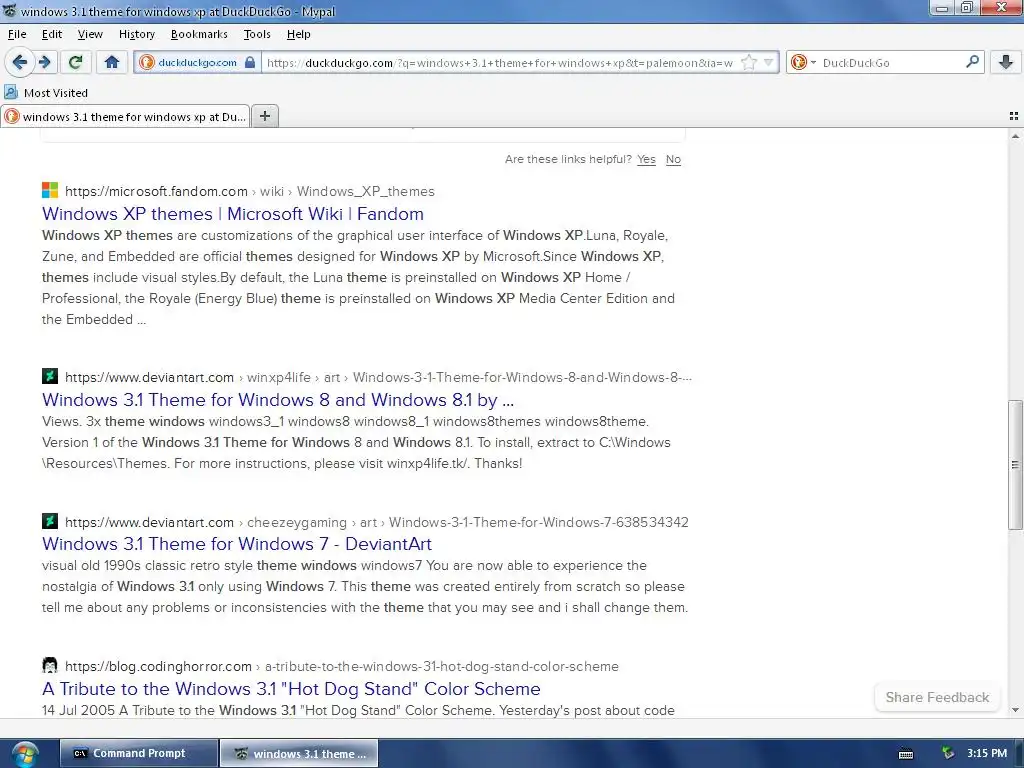This screenshot has height=768, width=1024.
Task: Click the vertical scrollbar thumb
Action: tap(1015, 464)
